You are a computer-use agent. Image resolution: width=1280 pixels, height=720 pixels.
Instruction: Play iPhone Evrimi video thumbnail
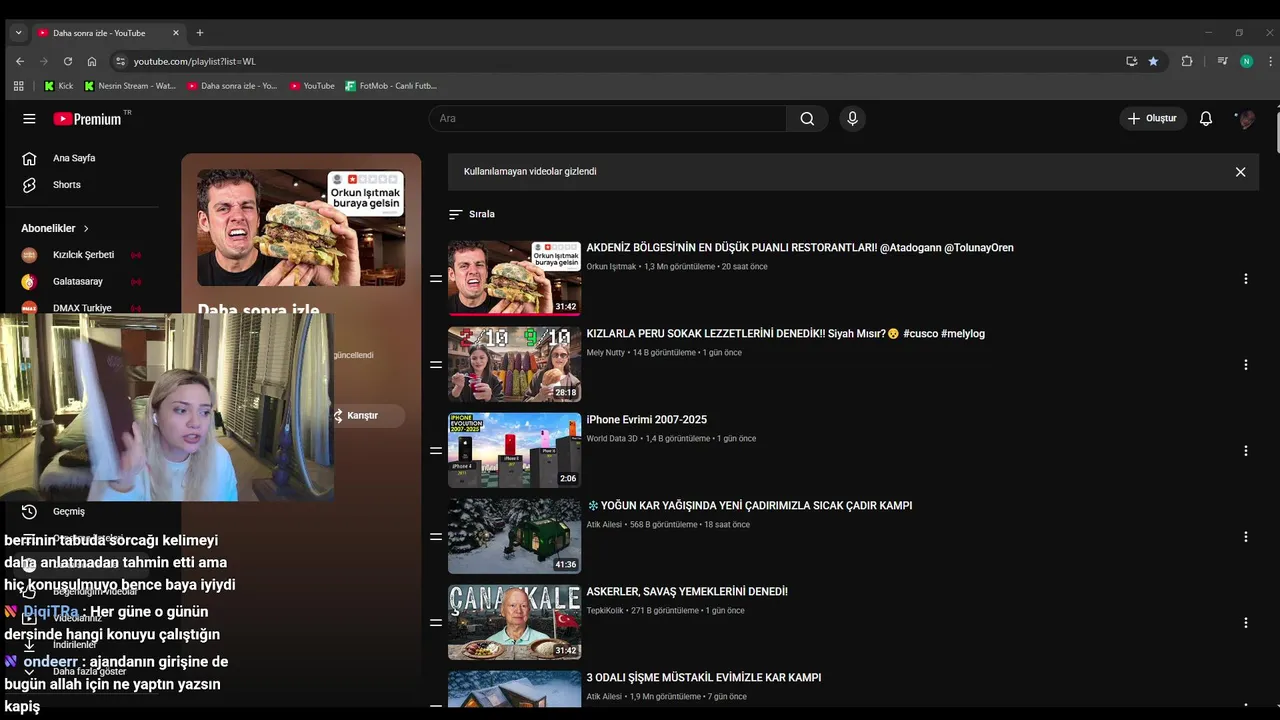pyautogui.click(x=514, y=450)
